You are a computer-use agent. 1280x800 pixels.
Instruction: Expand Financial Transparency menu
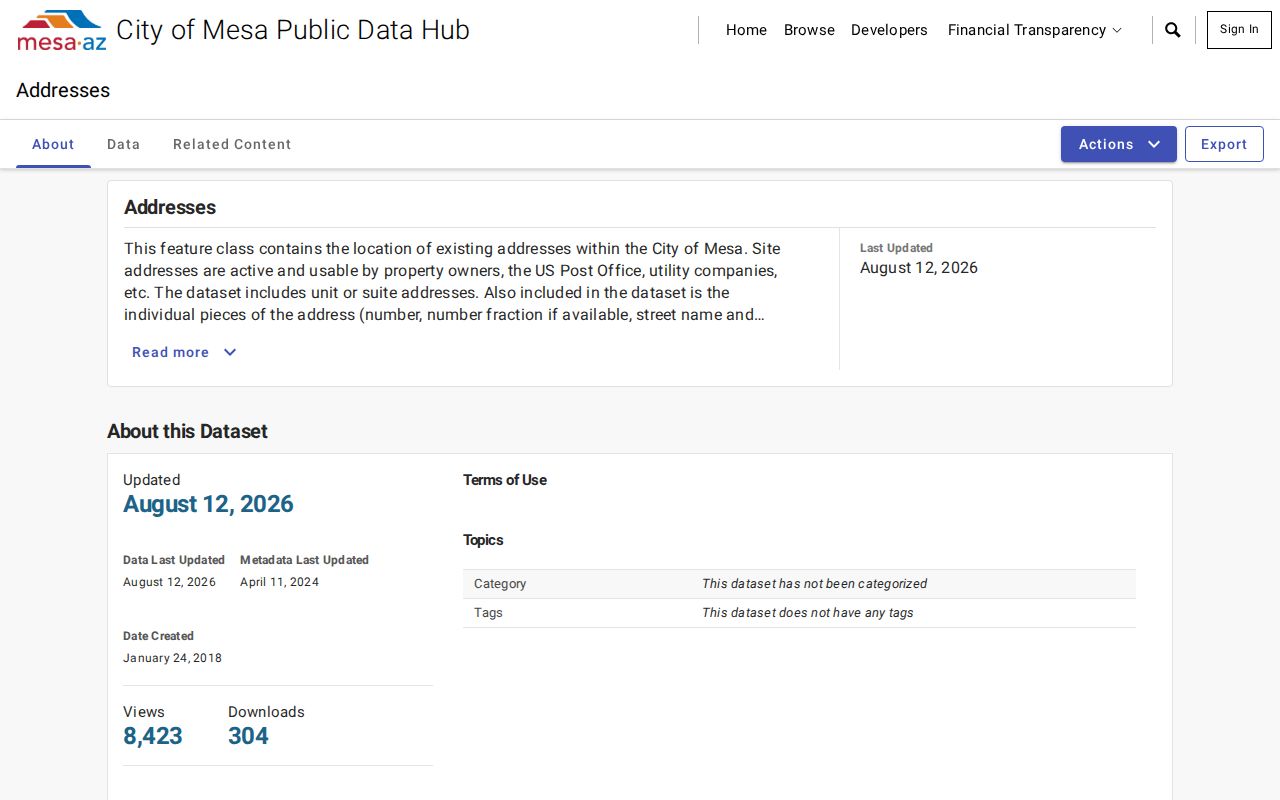[1035, 30]
